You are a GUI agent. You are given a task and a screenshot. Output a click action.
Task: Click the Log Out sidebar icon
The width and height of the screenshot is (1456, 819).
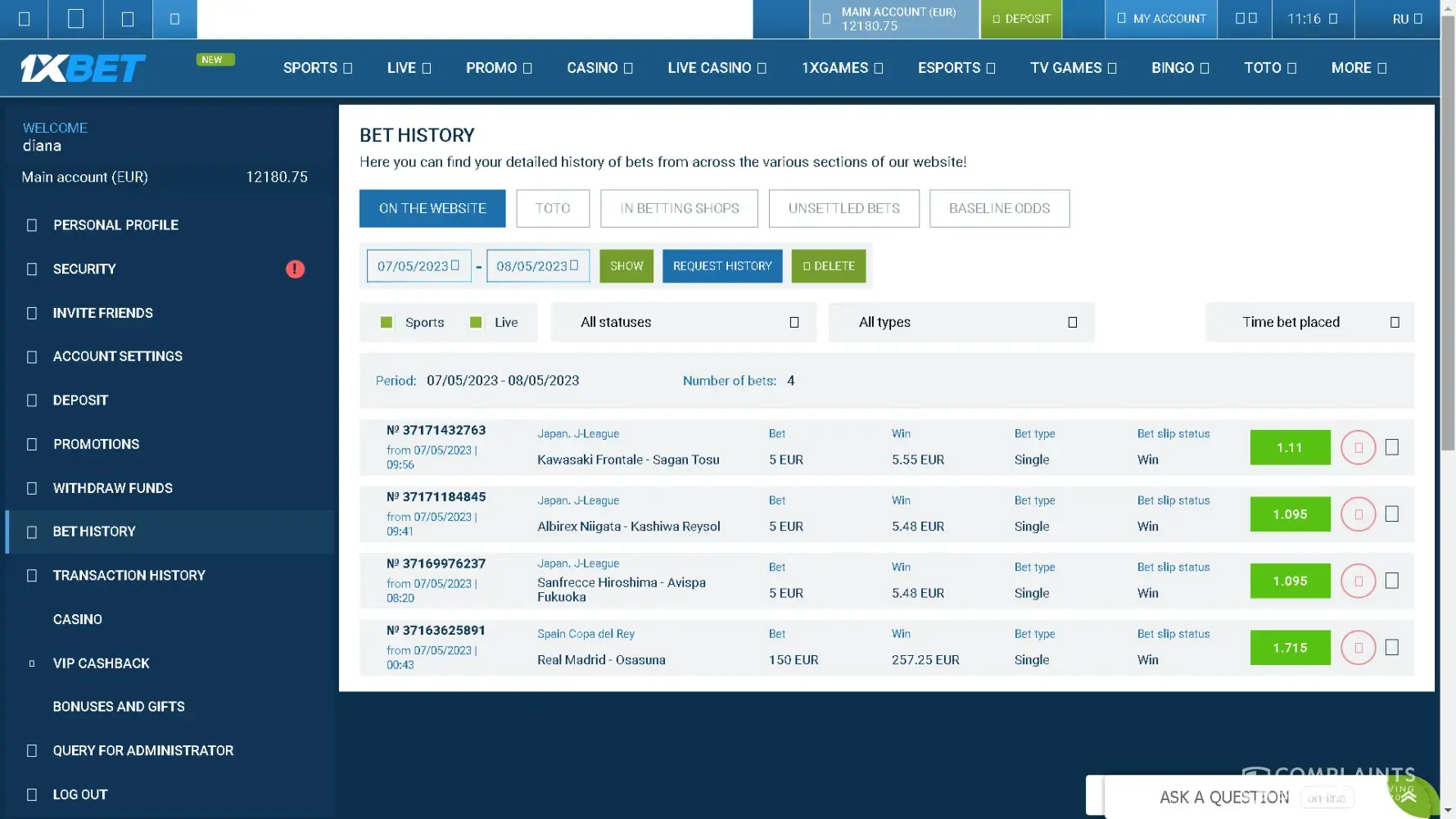coord(32,794)
